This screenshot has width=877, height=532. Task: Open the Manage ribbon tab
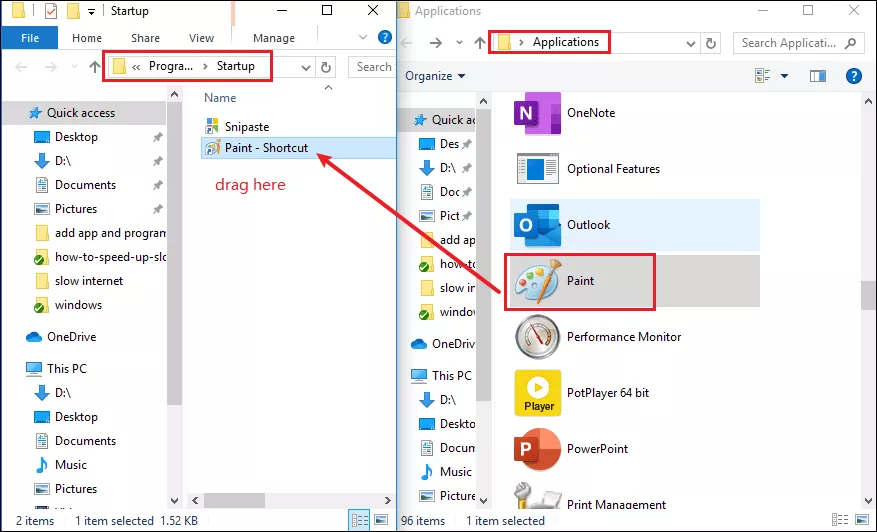[274, 38]
